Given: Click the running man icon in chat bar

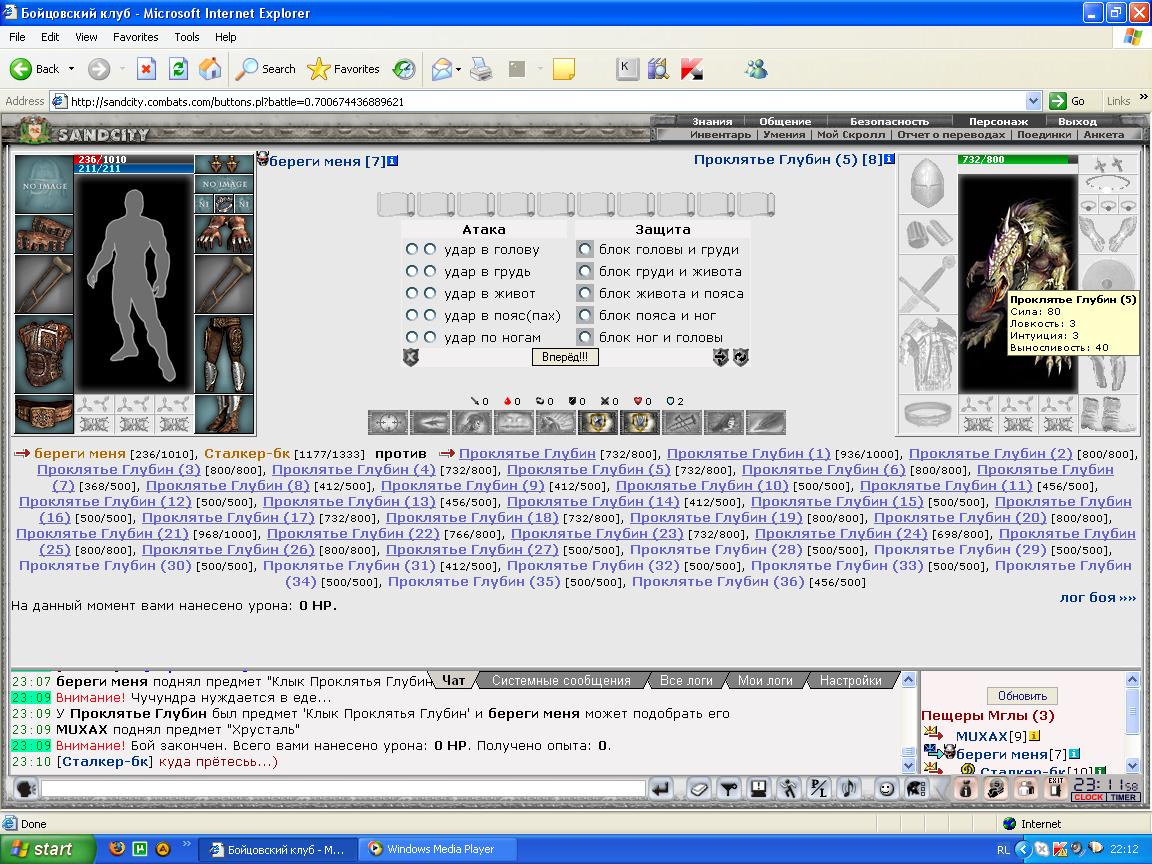Looking at the screenshot, I should [x=788, y=789].
